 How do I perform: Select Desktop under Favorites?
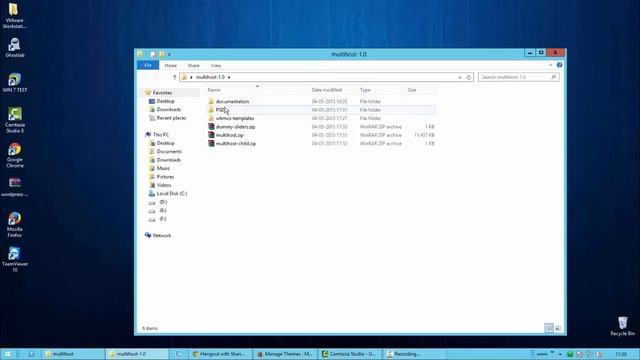point(165,101)
